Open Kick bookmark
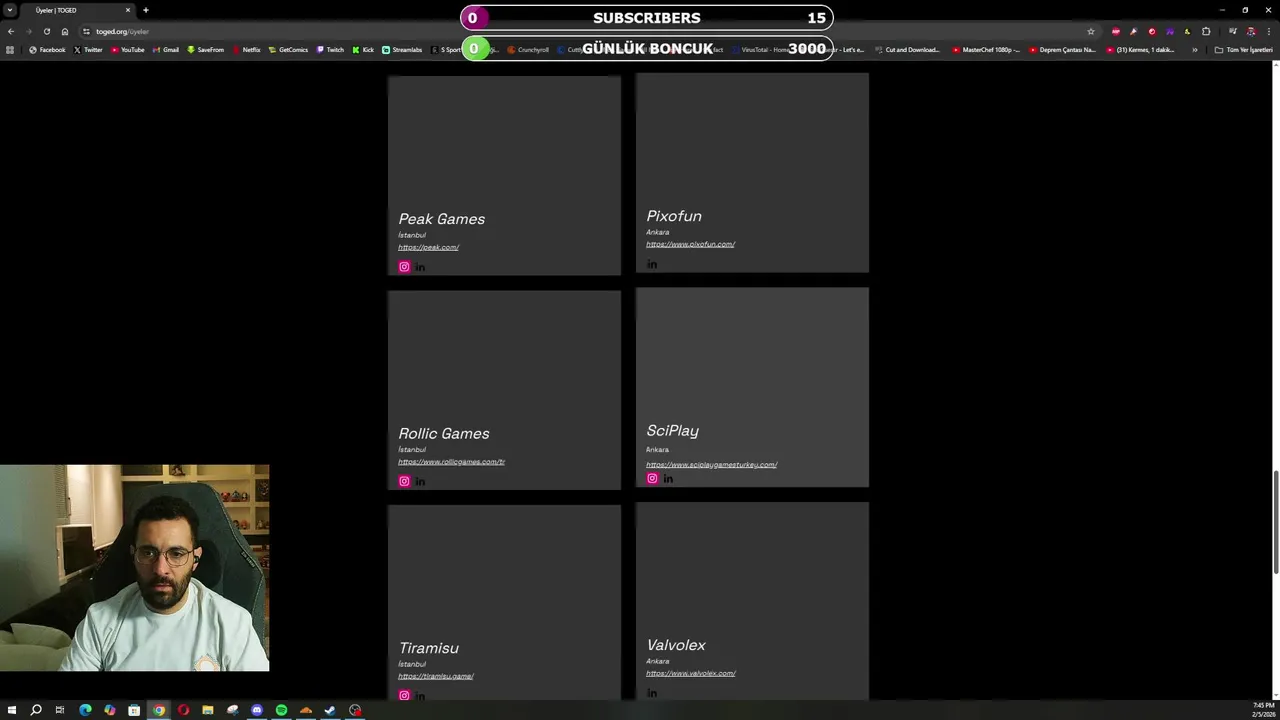Screen dimensions: 1280x720 [x=363, y=50]
